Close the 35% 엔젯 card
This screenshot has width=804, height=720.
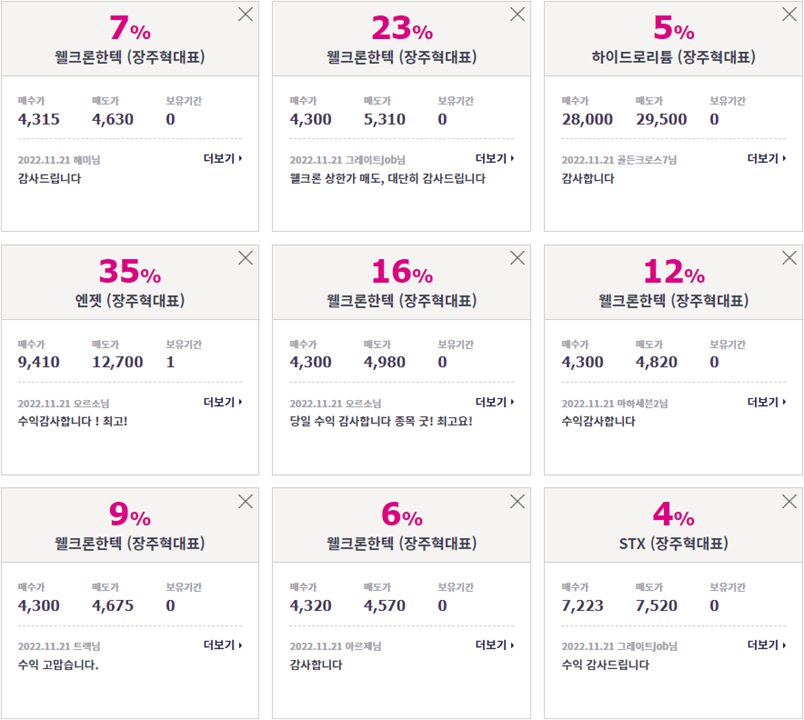246,258
